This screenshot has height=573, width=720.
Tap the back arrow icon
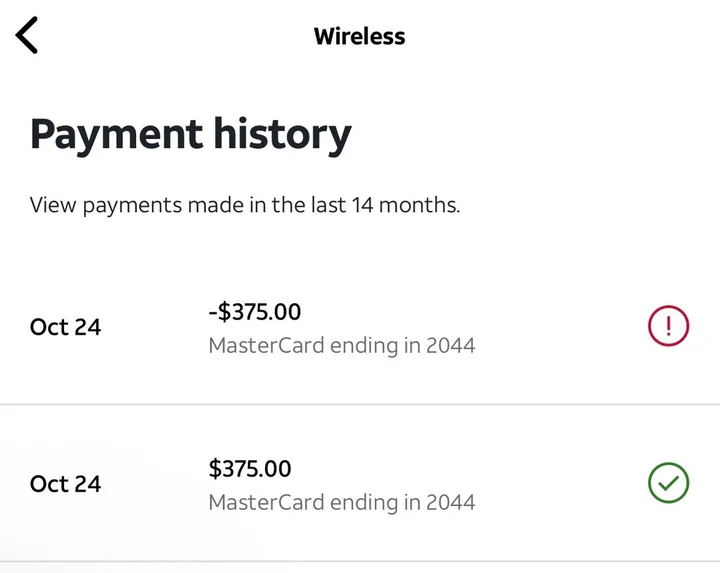click(x=27, y=35)
